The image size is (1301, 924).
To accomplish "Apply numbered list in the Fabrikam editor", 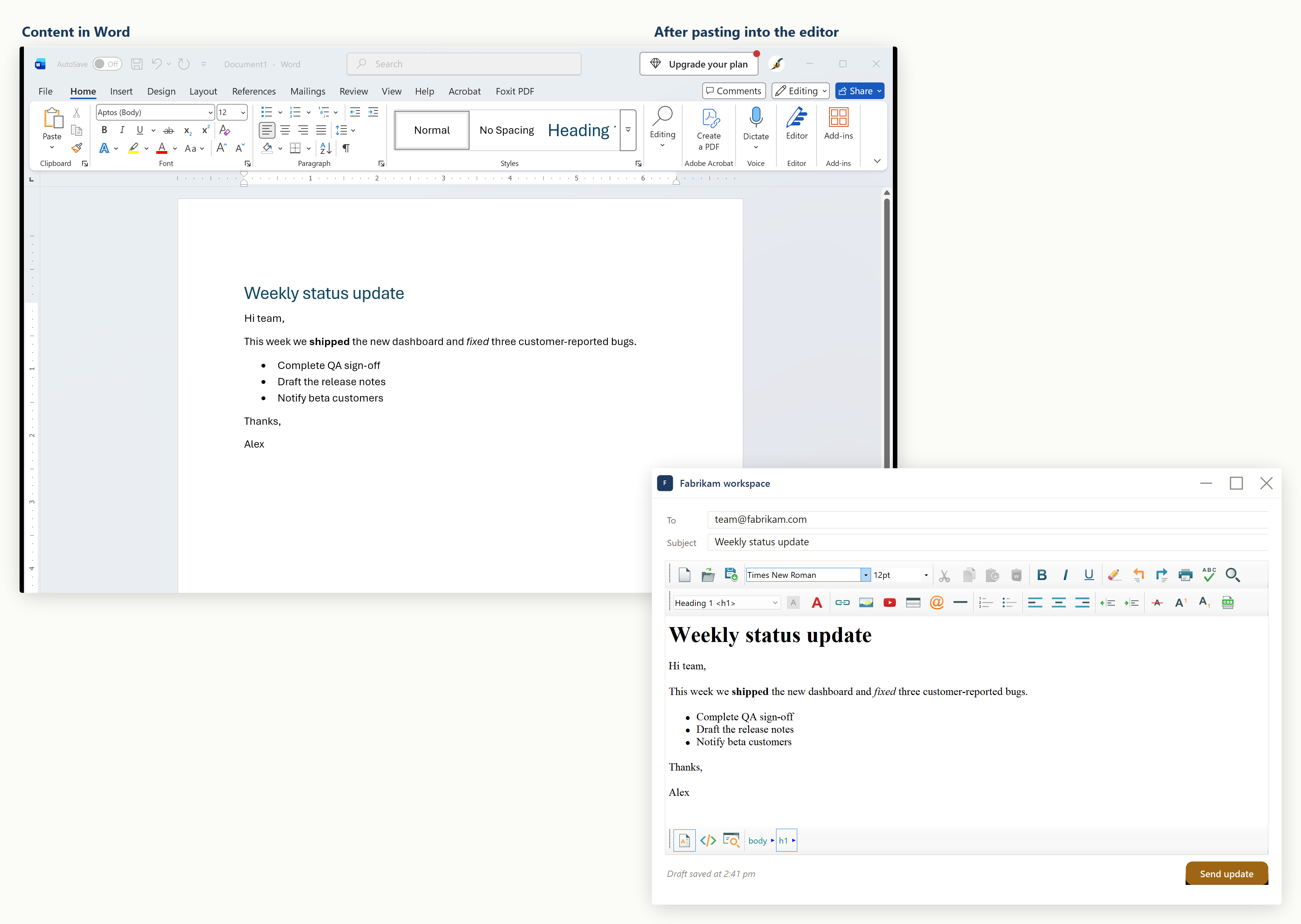I will click(x=985, y=602).
